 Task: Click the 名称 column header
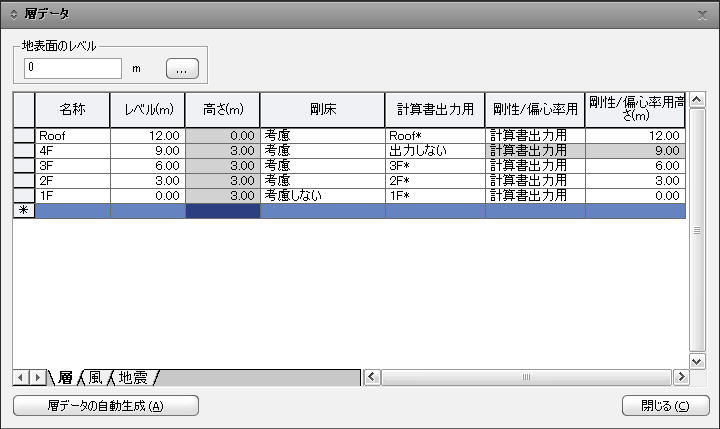pos(72,109)
